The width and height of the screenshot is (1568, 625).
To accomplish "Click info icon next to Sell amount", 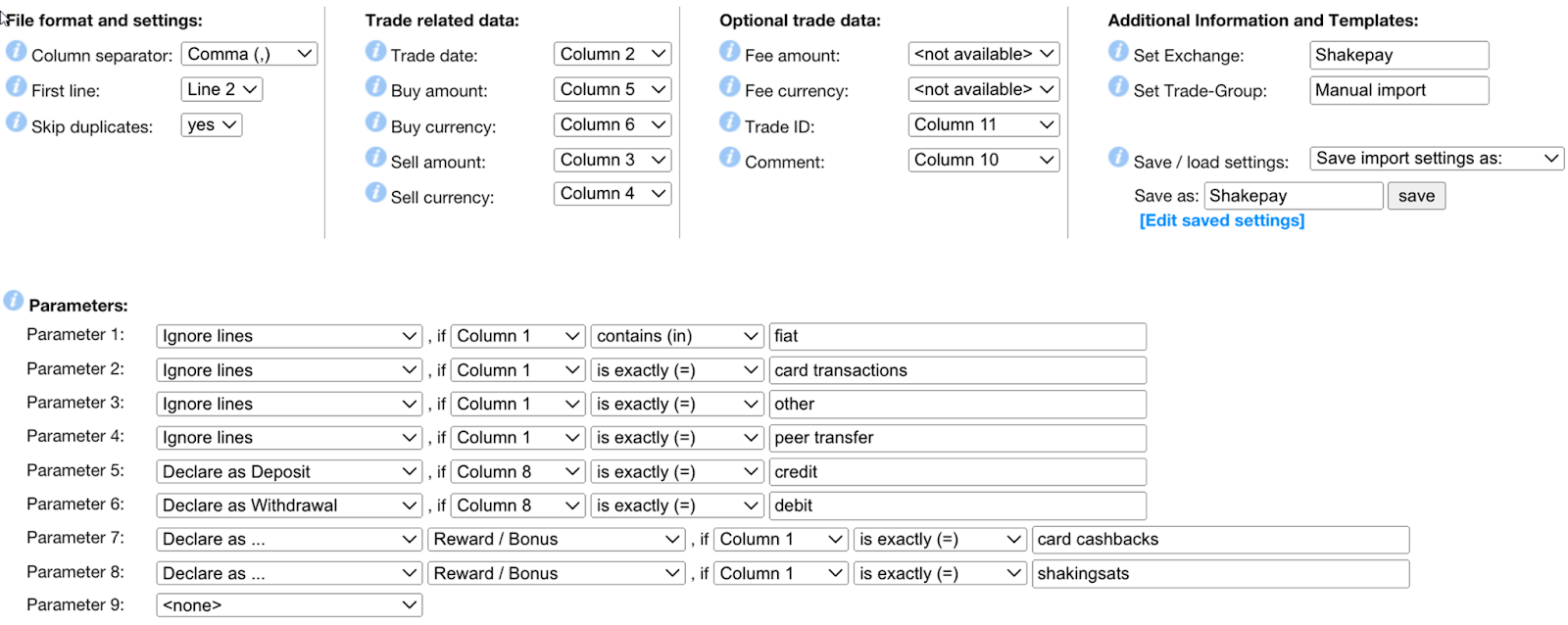I will pyautogui.click(x=375, y=157).
